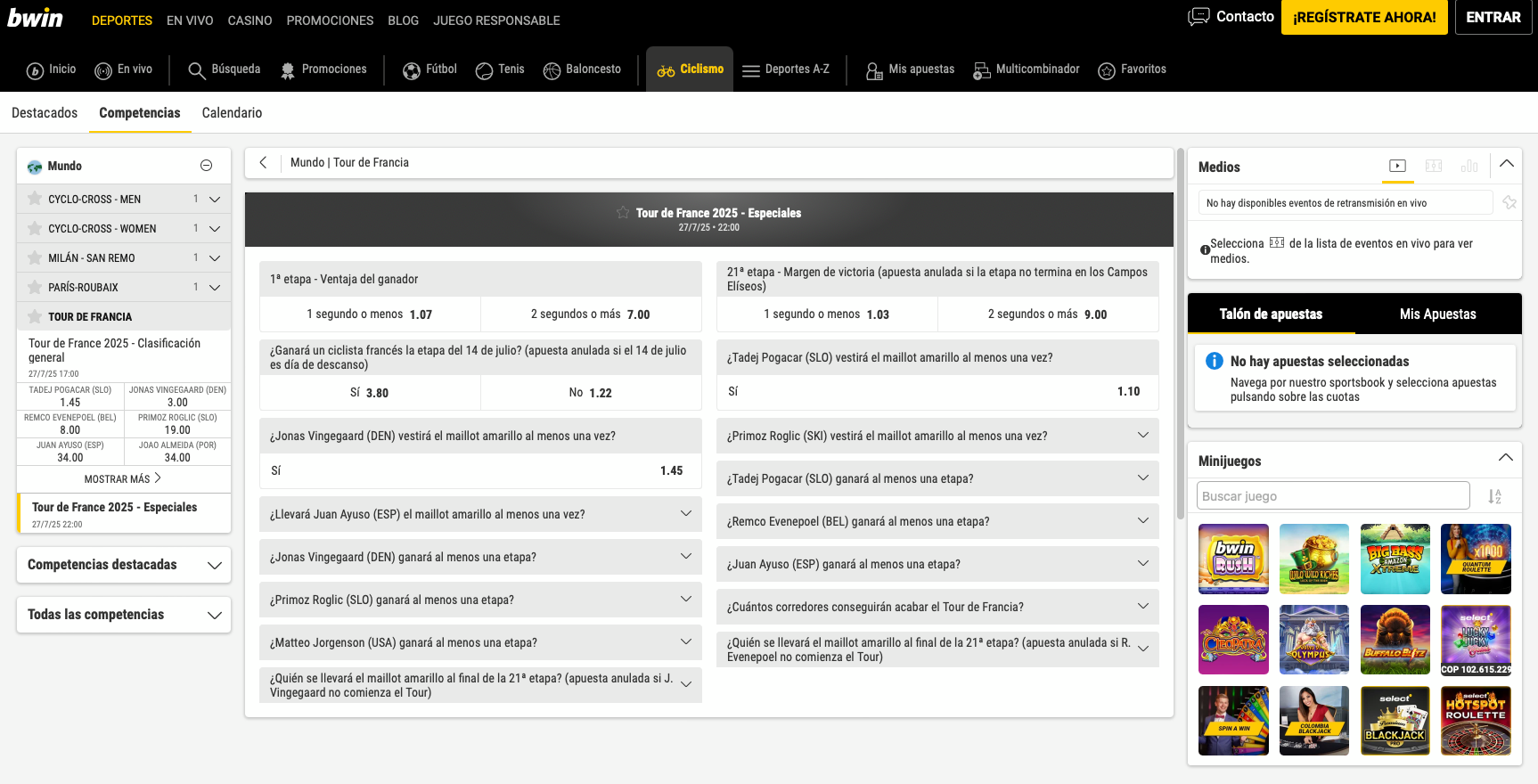Open Deportes A-Z list

coord(785,69)
